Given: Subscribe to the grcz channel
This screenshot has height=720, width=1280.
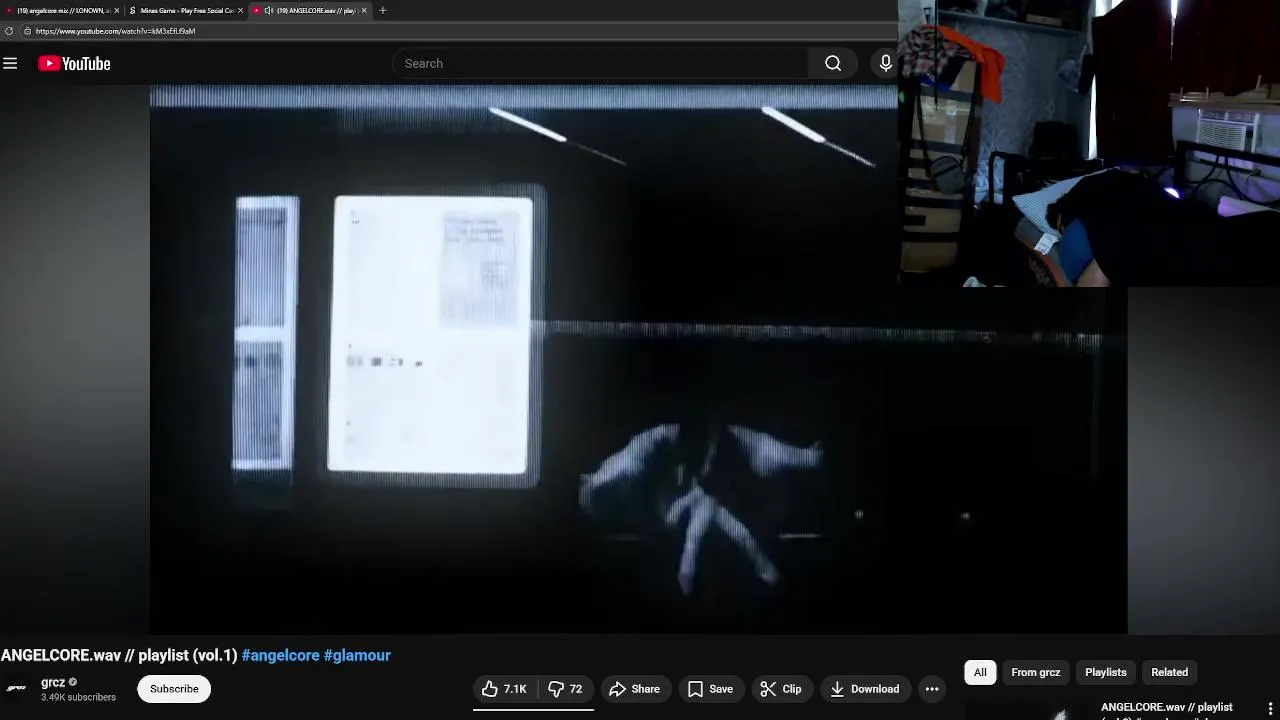Looking at the screenshot, I should 174,689.
